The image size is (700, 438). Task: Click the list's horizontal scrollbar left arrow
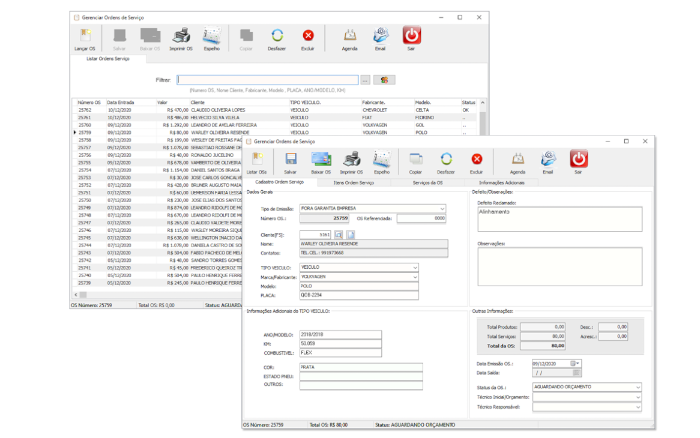tap(76, 295)
